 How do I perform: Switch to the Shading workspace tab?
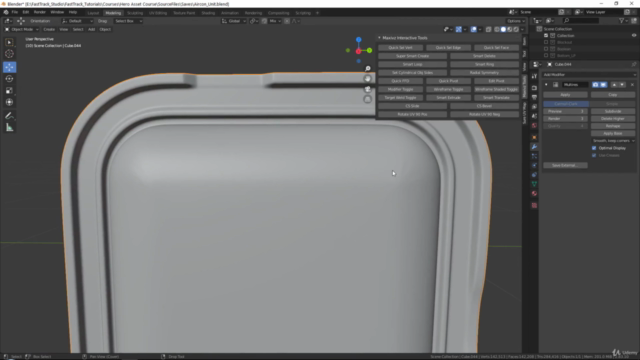(208, 13)
